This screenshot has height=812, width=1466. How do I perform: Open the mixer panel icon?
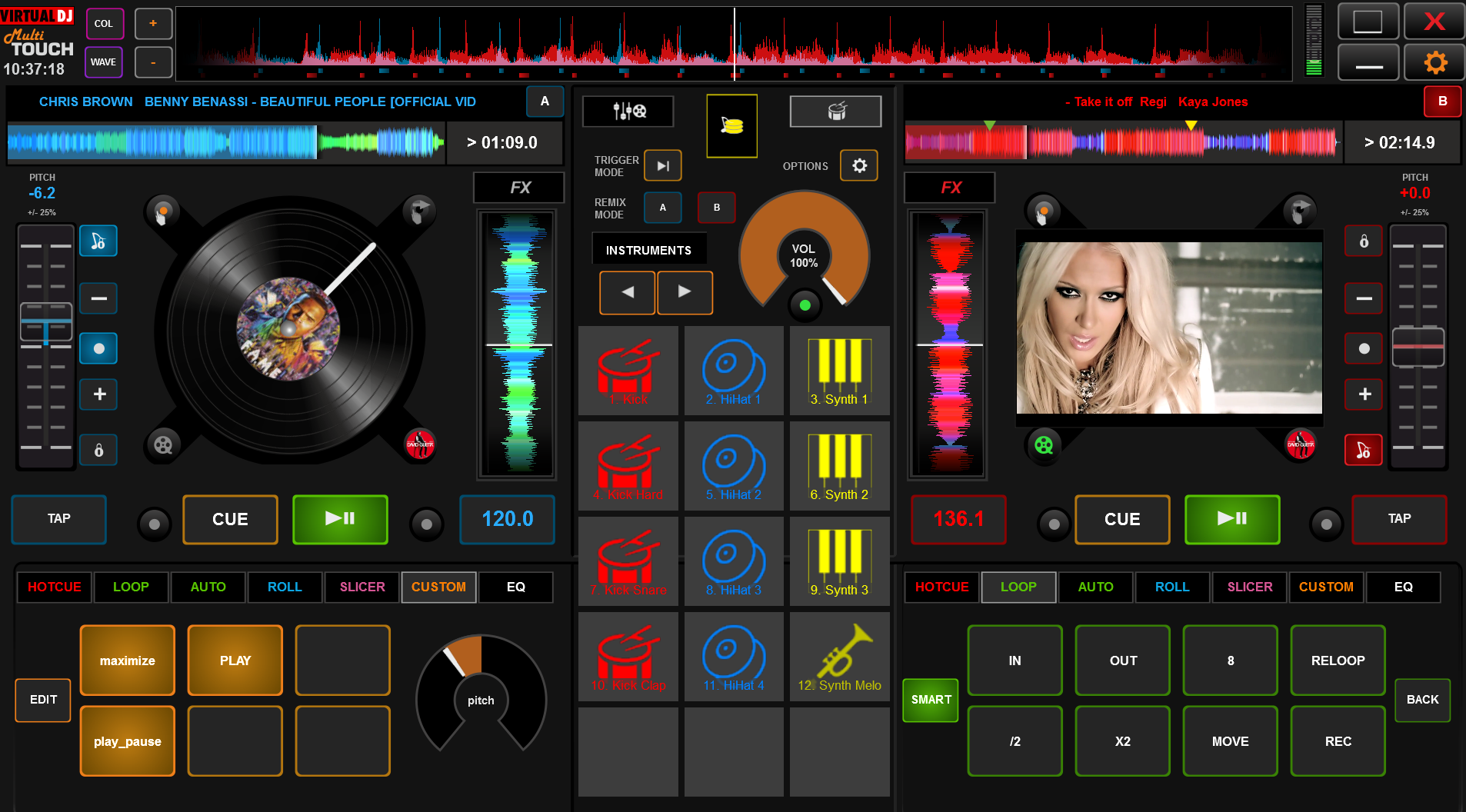point(628,111)
